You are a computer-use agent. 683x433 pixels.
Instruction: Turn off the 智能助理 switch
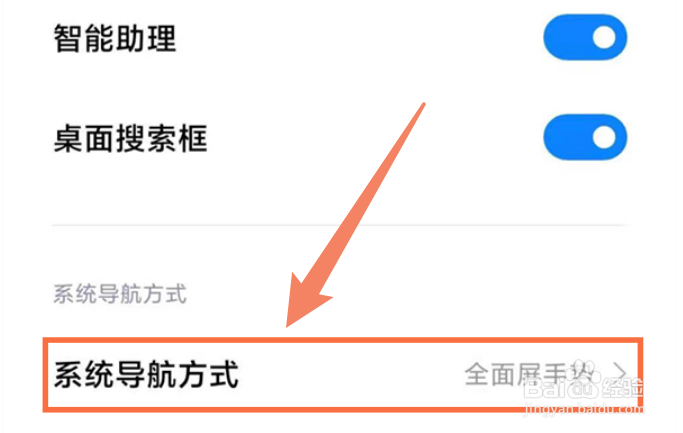585,37
